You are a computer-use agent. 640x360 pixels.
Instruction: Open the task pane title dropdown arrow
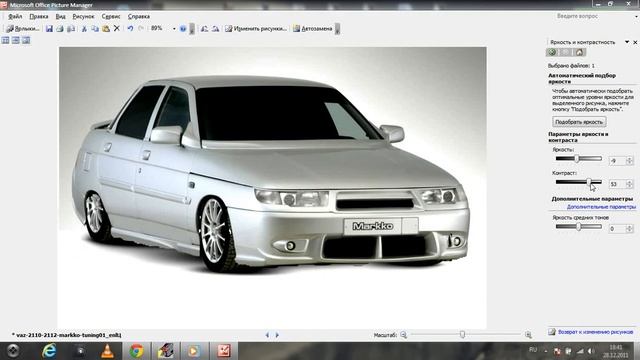click(627, 42)
